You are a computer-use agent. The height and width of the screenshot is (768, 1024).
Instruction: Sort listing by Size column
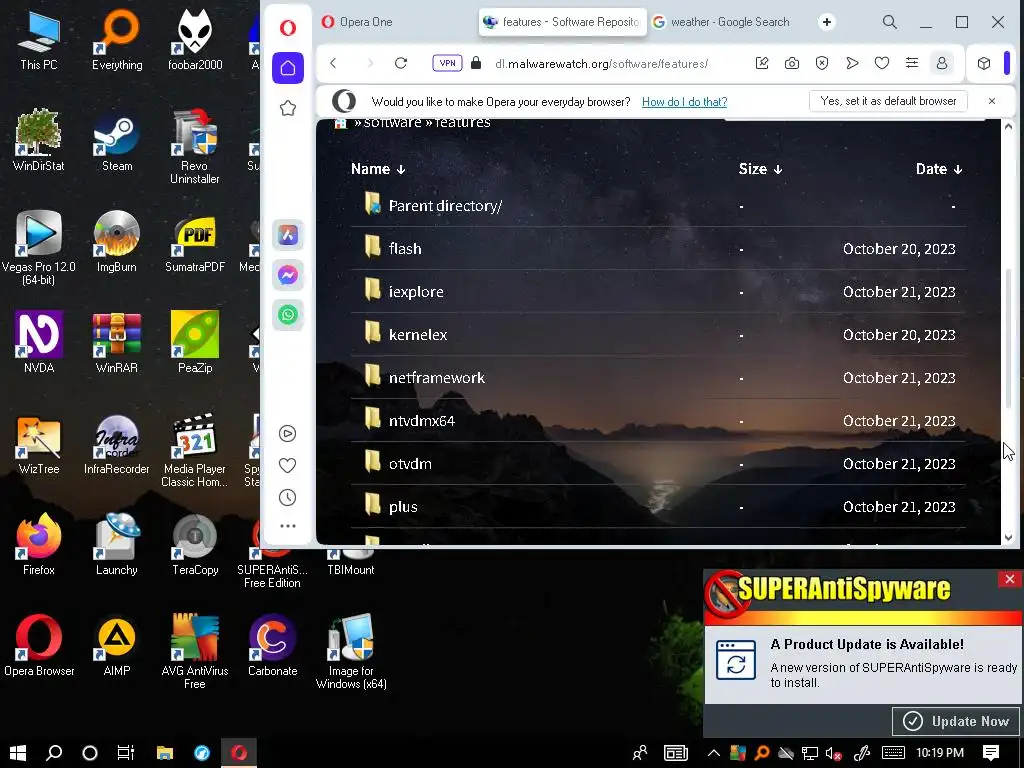tap(760, 169)
